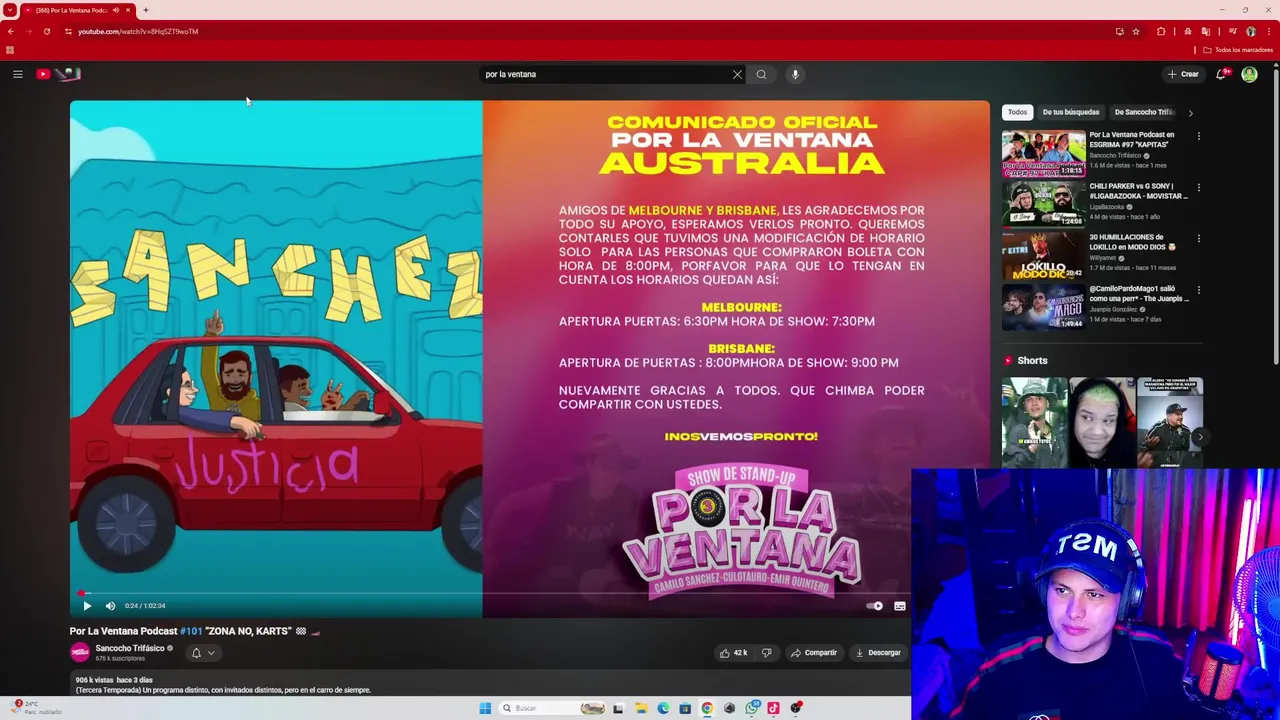Show next Shorts with arrow
Image resolution: width=1280 pixels, height=720 pixels.
(1200, 437)
